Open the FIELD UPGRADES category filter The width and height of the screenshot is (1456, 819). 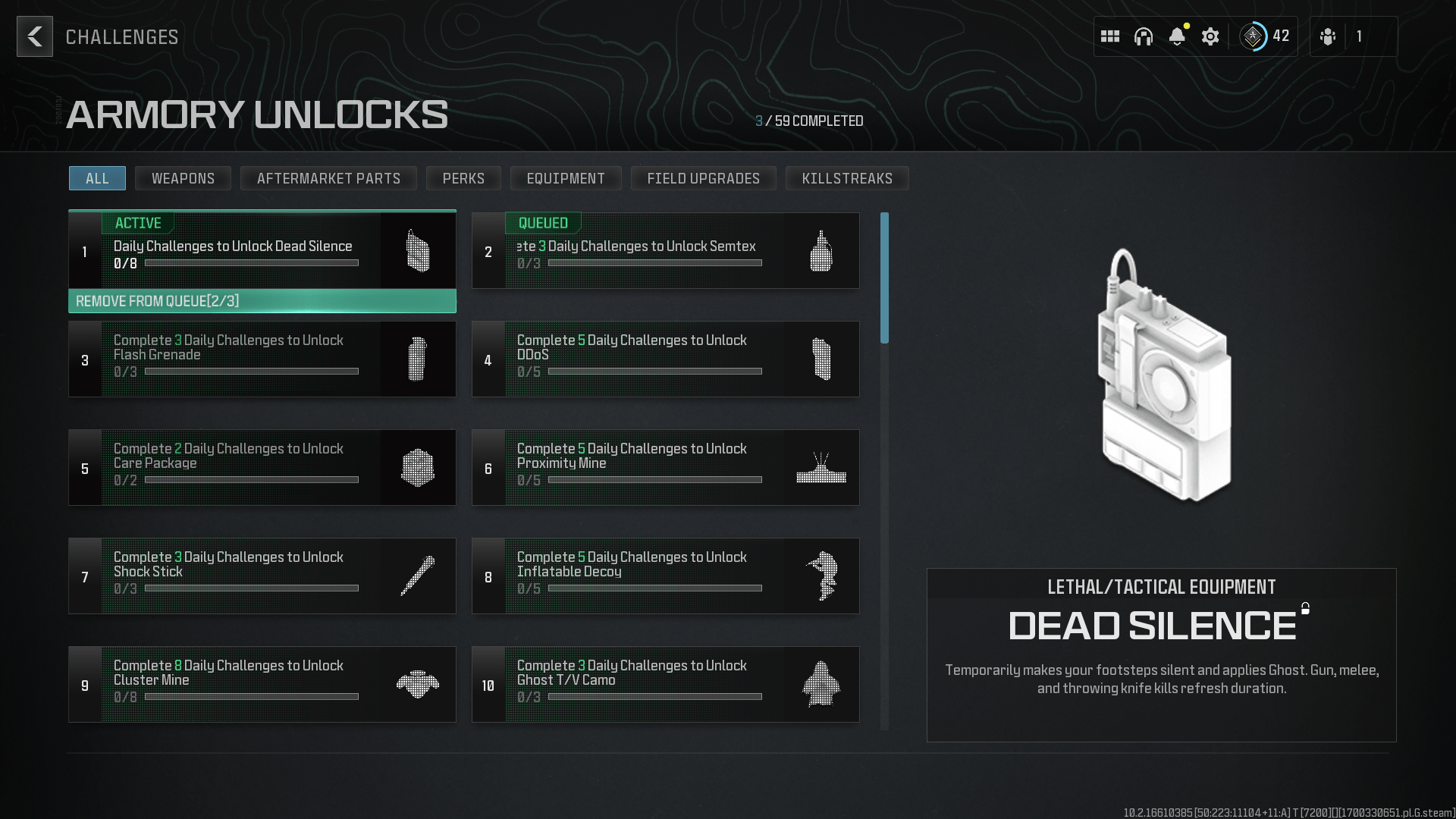[704, 178]
